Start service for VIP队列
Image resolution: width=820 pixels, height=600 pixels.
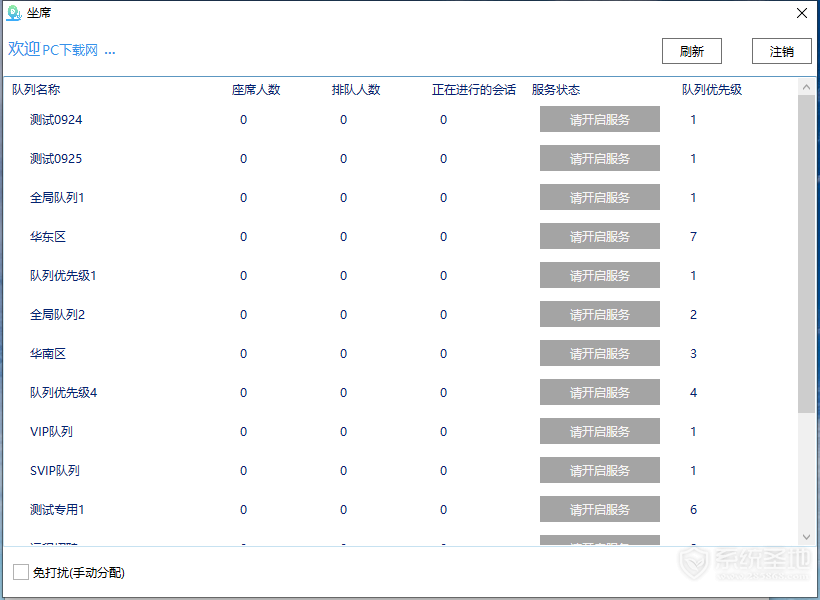(x=599, y=432)
